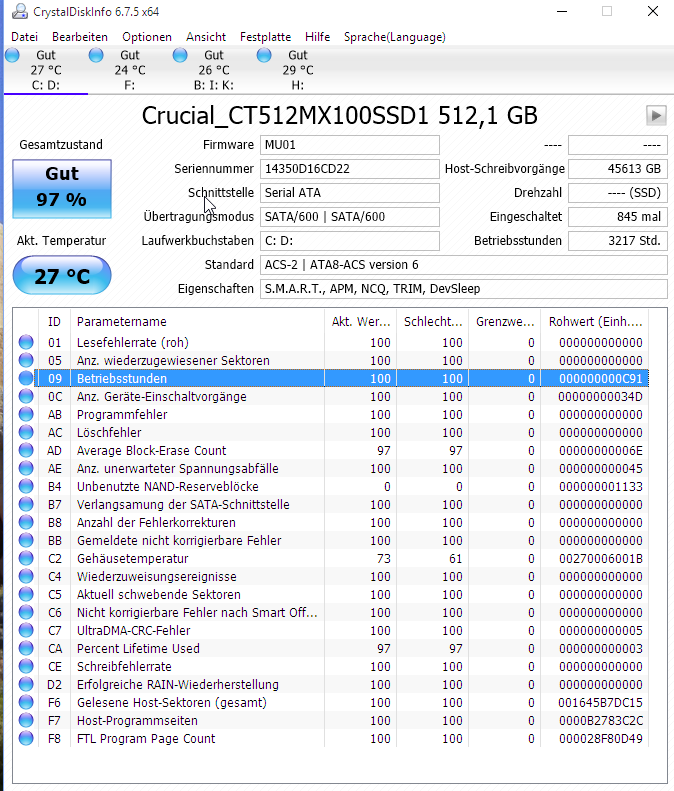Click status orb of UltraDMA-CRC-Fehler row
674x791 pixels.
click(26, 631)
